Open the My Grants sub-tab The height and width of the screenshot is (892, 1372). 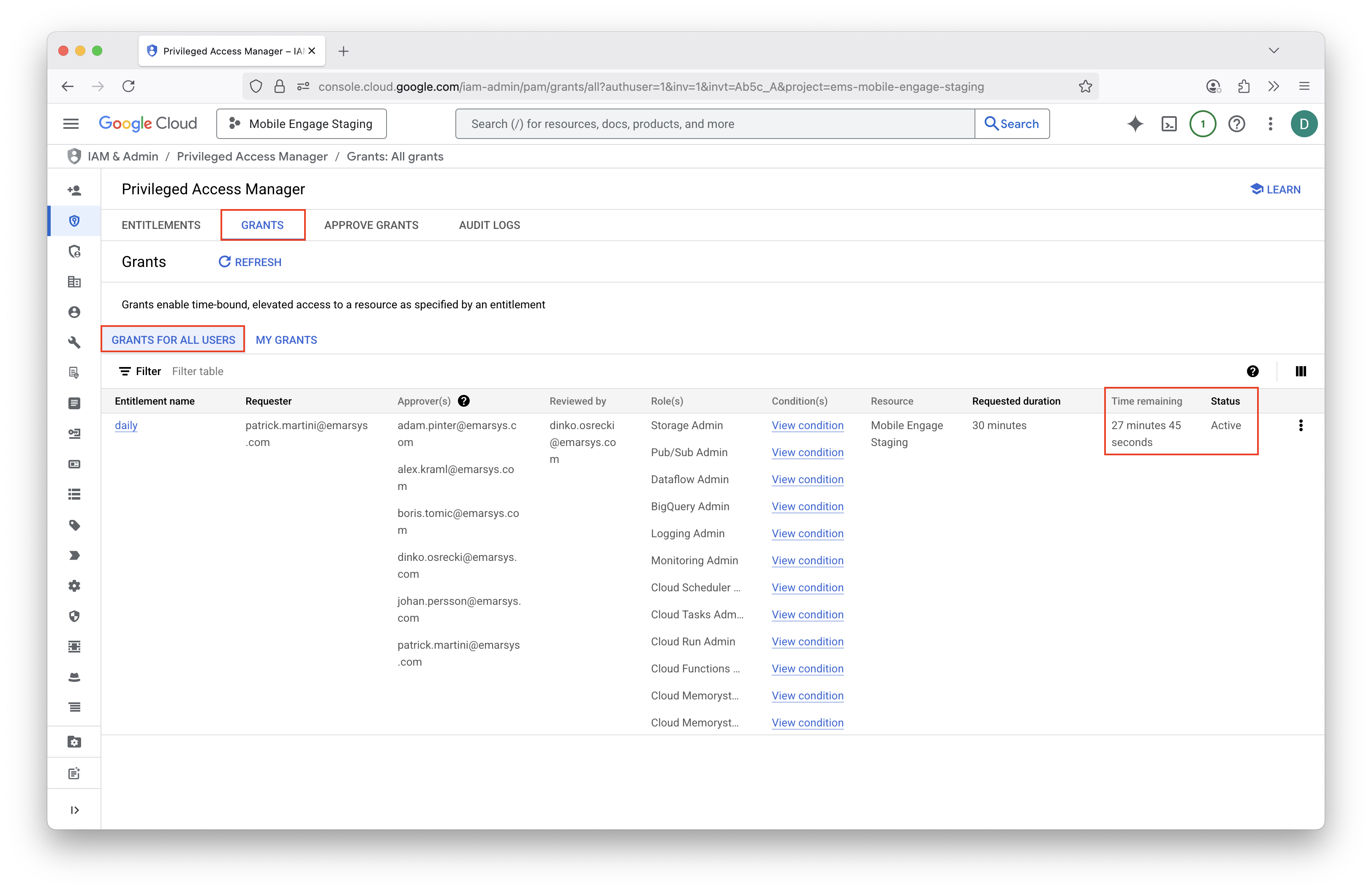point(286,340)
